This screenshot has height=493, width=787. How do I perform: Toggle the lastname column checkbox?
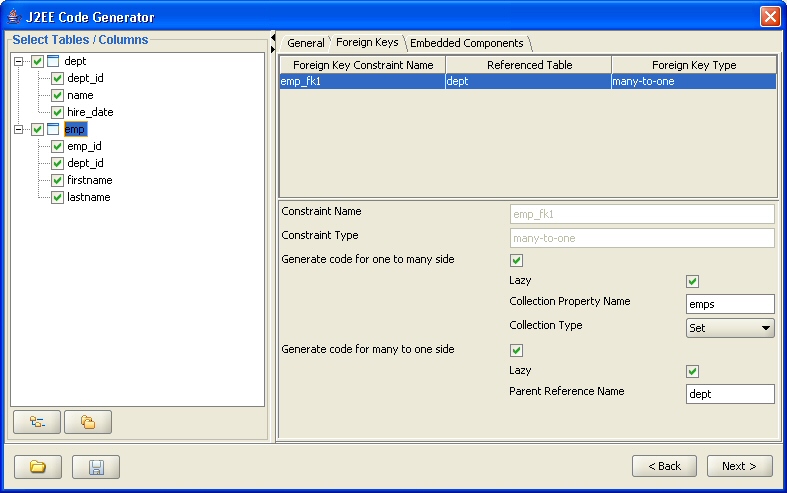[x=58, y=197]
